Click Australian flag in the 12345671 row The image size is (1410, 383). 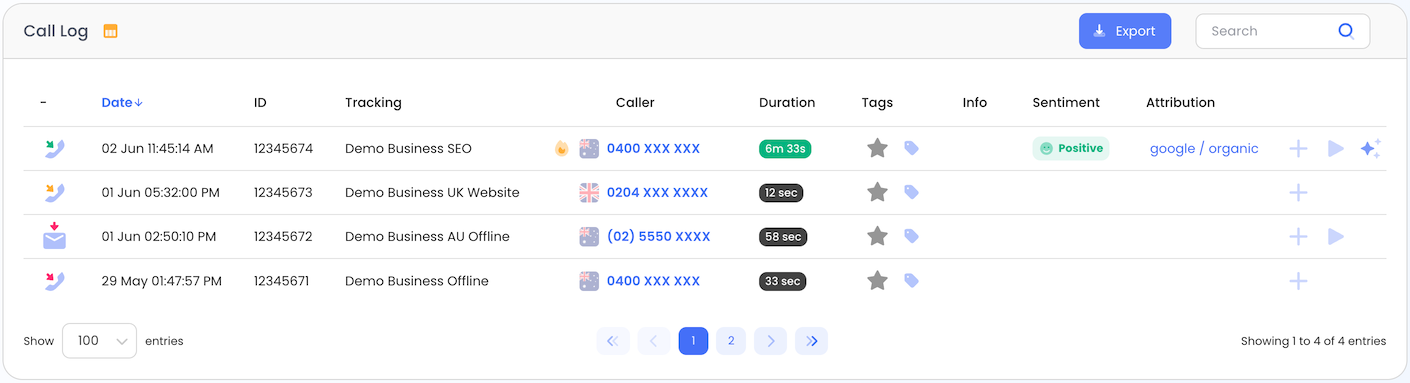589,281
